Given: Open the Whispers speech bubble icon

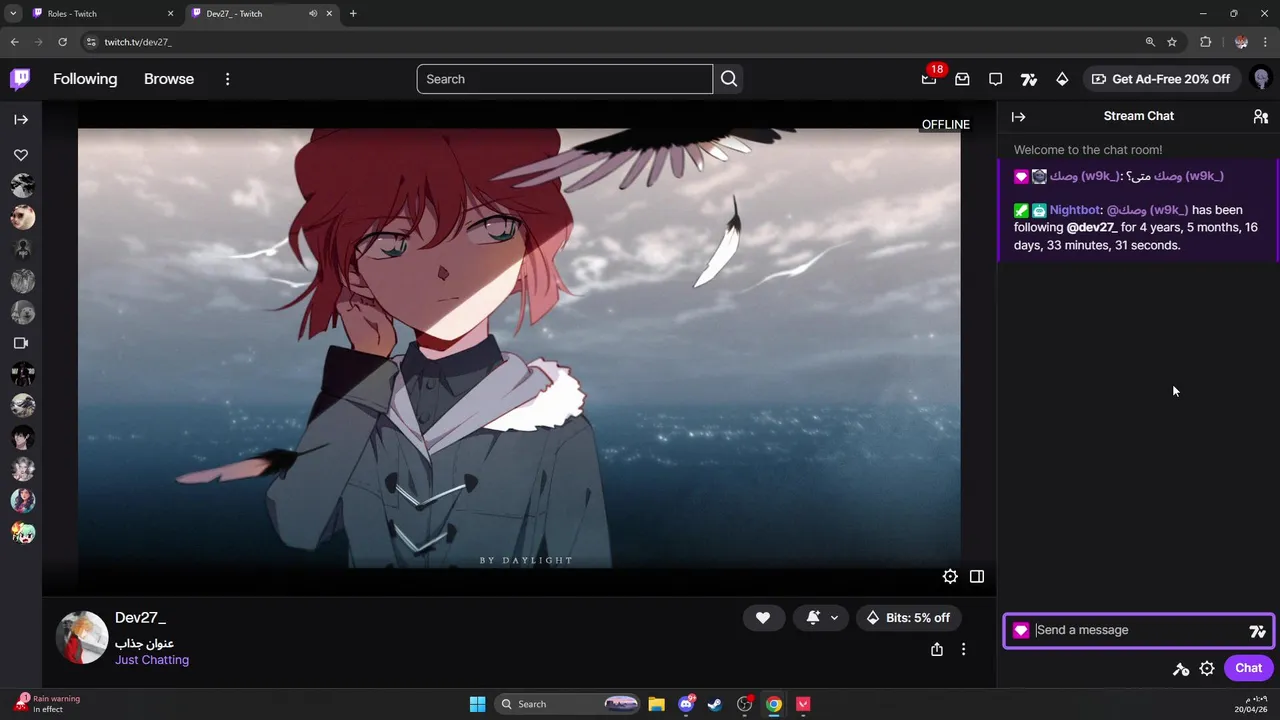Looking at the screenshot, I should 995,79.
